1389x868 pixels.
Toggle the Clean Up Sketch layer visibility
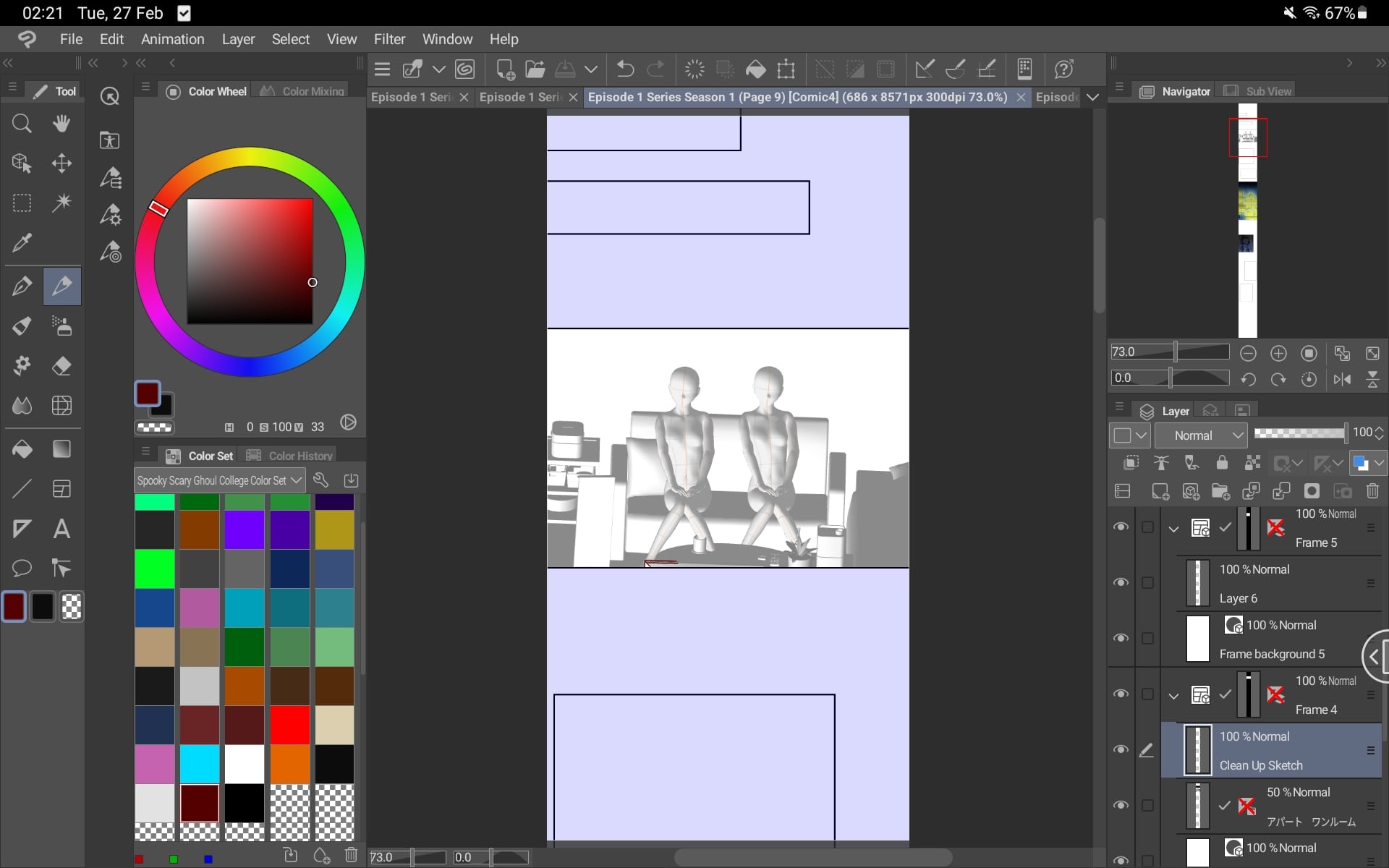tap(1121, 750)
